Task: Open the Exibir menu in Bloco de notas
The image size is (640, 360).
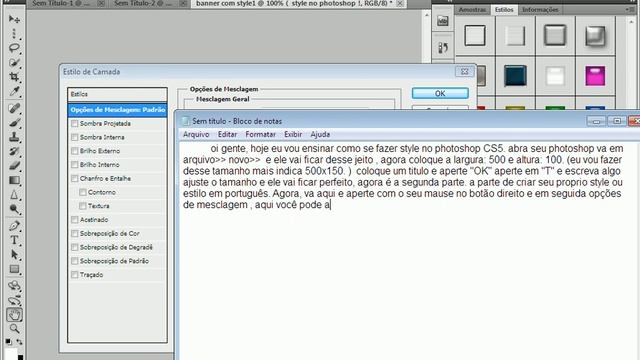Action: tap(293, 134)
